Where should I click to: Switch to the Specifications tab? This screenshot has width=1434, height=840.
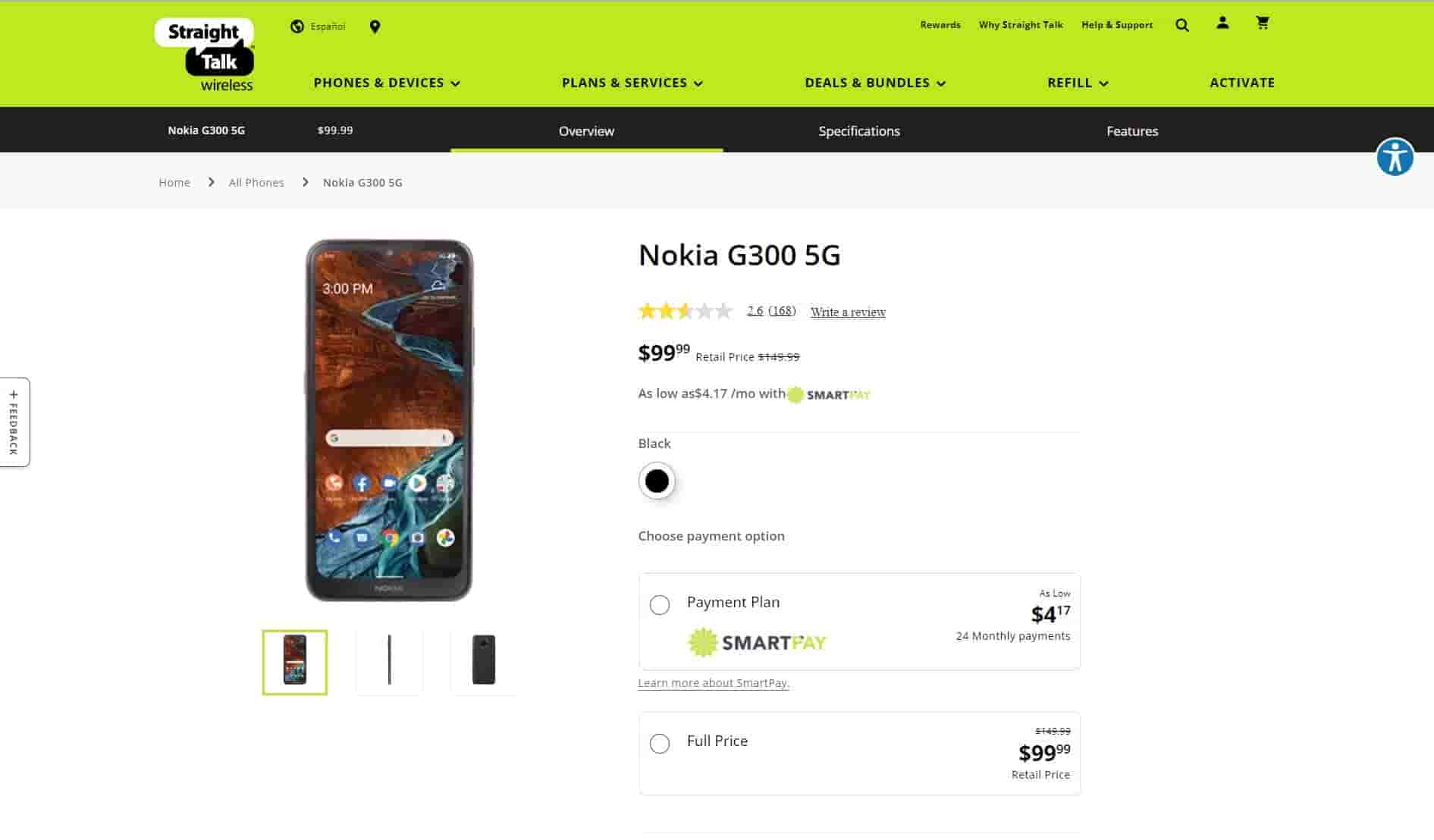tap(858, 130)
